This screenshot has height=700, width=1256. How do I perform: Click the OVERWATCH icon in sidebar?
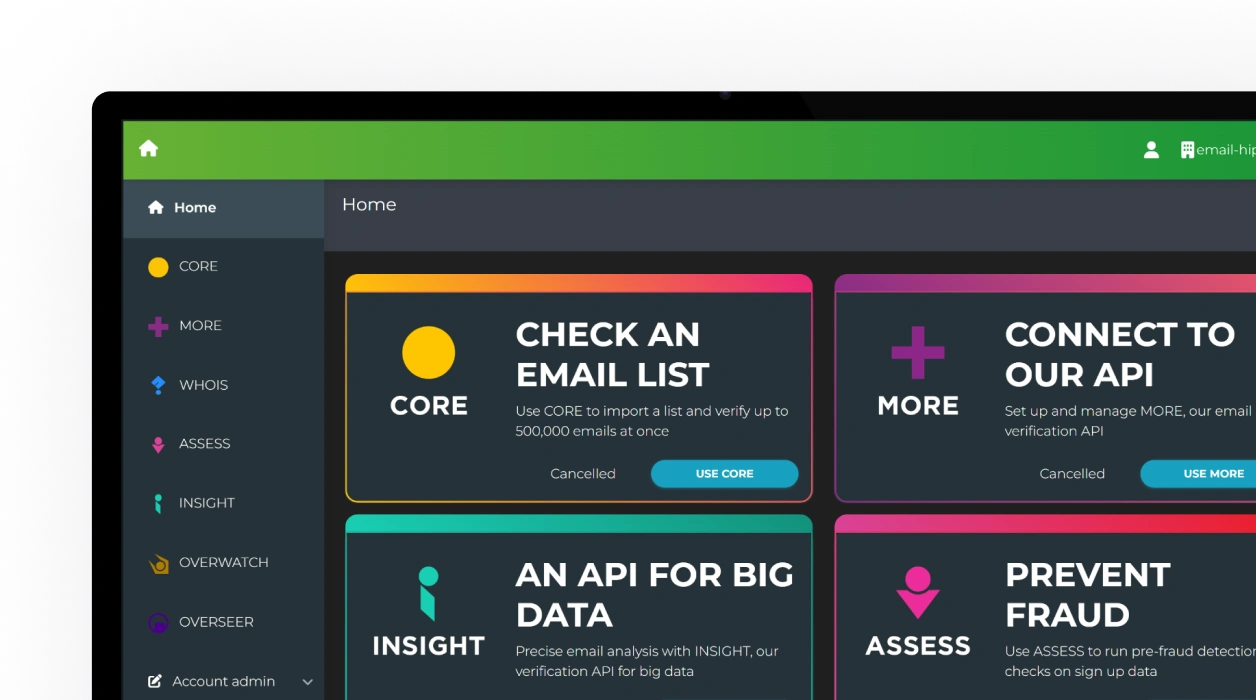[x=158, y=563]
